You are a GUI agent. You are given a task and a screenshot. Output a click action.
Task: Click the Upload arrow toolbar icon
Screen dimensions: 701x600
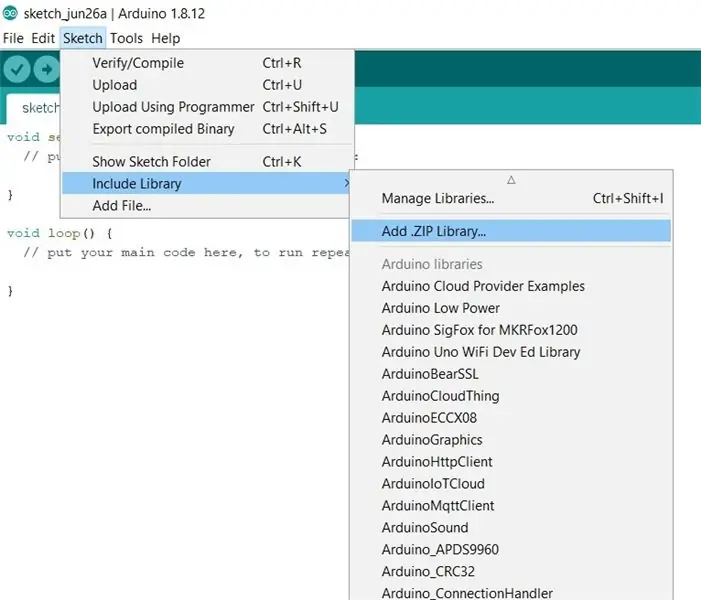(x=46, y=69)
